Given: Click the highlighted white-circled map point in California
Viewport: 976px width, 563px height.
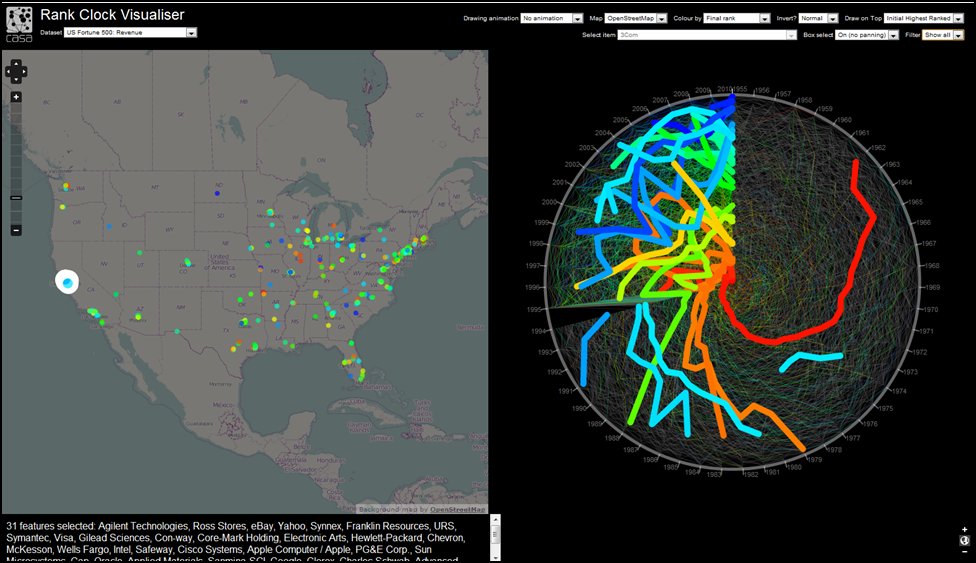Looking at the screenshot, I should coord(67,282).
